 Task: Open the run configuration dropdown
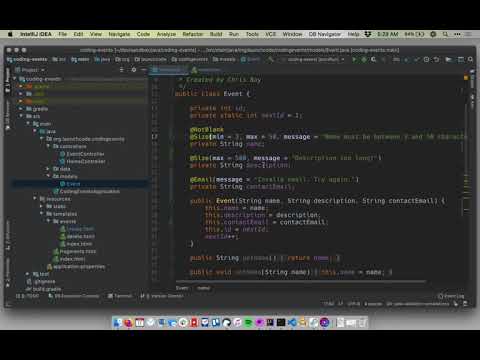point(313,60)
